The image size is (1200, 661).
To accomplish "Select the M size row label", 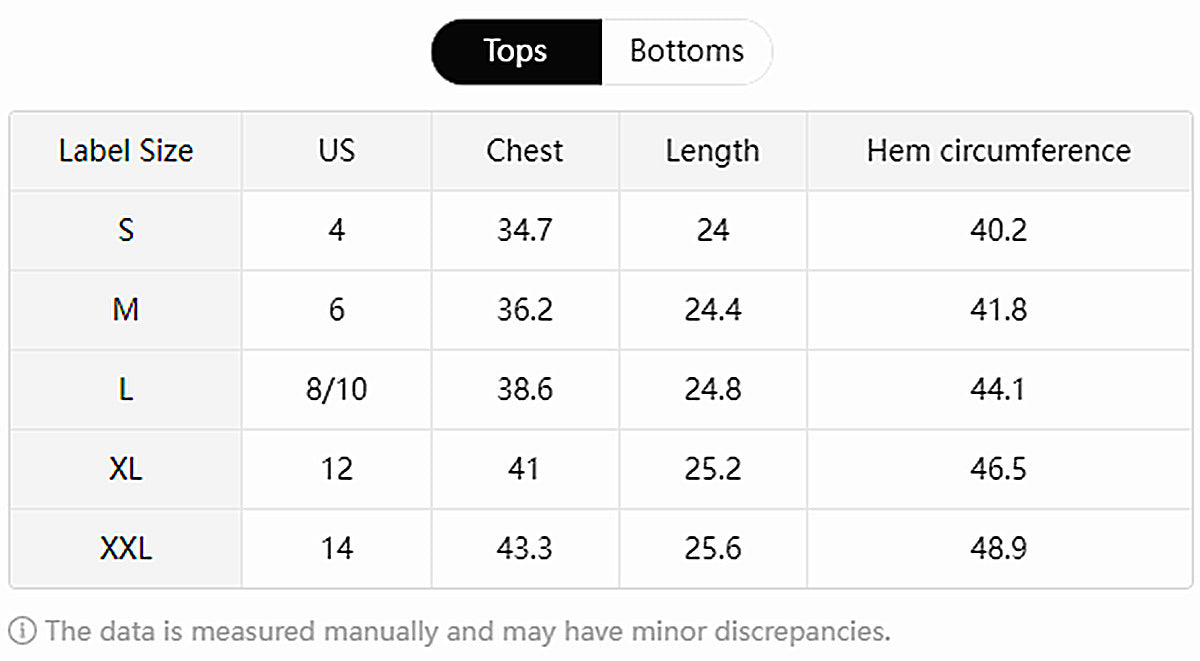I will [x=126, y=310].
